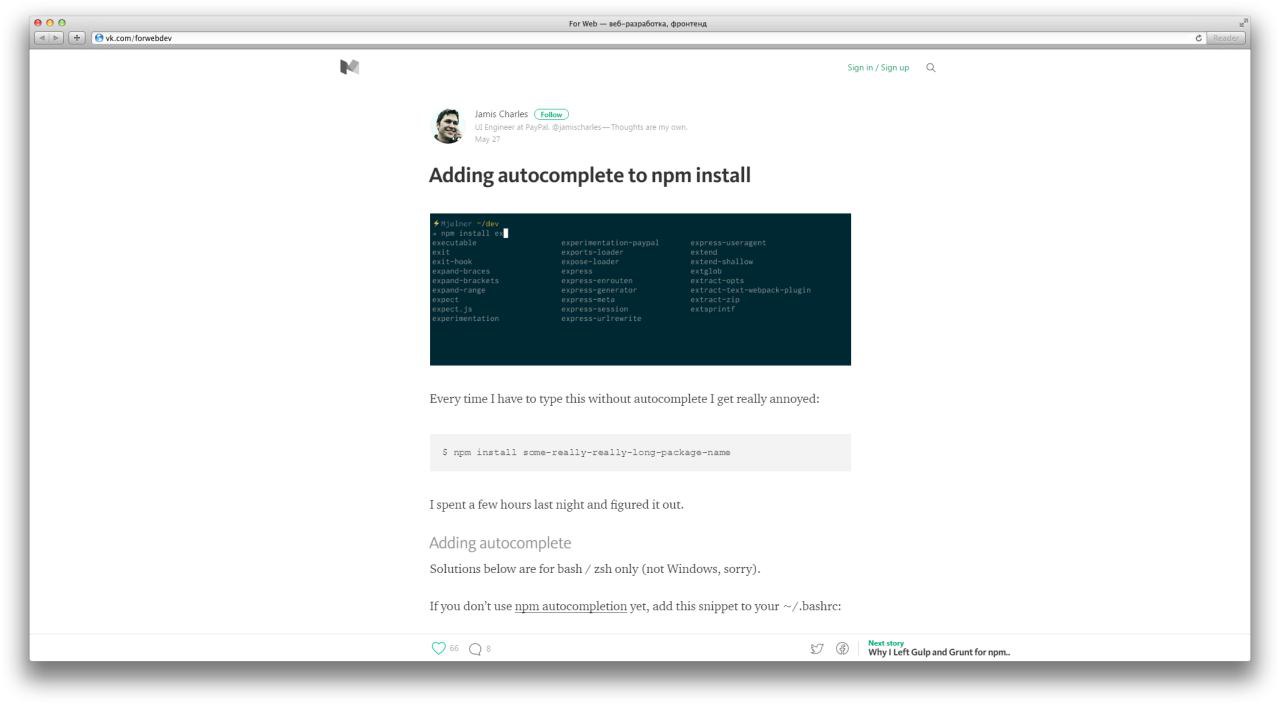Image resolution: width=1280 pixels, height=704 pixels.
Task: Open search with the magnifier icon
Action: click(931, 67)
